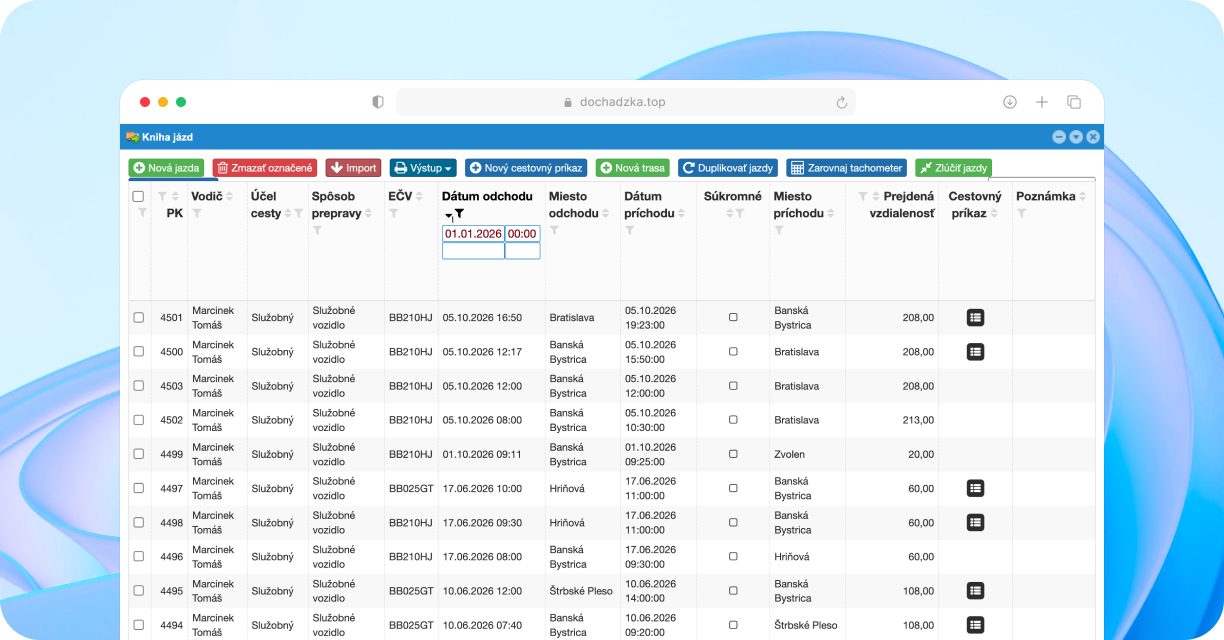Click the filter icon under Dátum príchodu
Image resolution: width=1224 pixels, height=640 pixels.
pos(630,231)
